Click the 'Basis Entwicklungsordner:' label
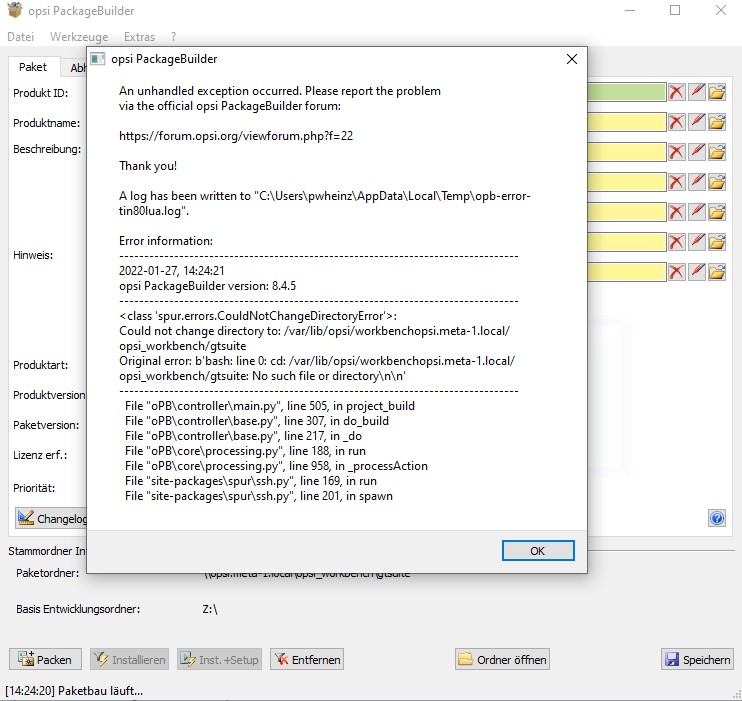 click(78, 609)
